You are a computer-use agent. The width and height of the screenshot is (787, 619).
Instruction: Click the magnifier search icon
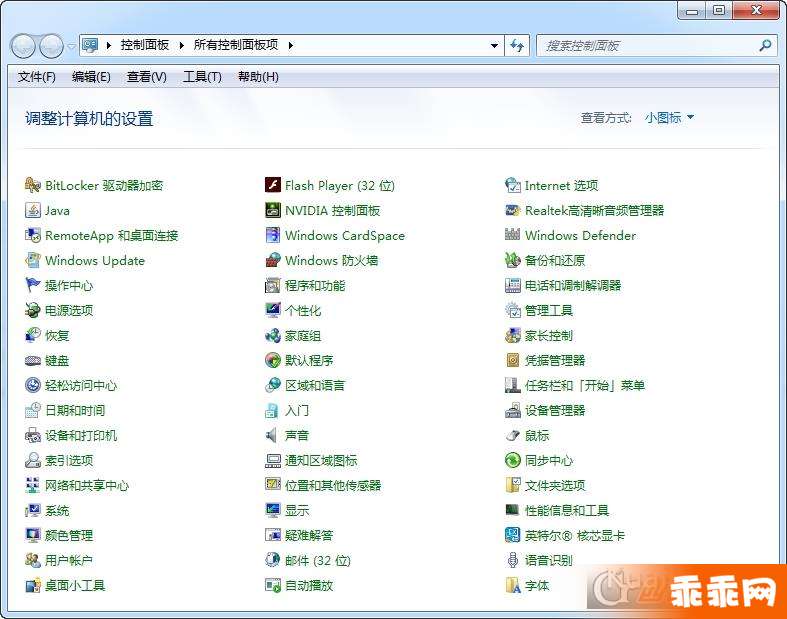tap(765, 46)
